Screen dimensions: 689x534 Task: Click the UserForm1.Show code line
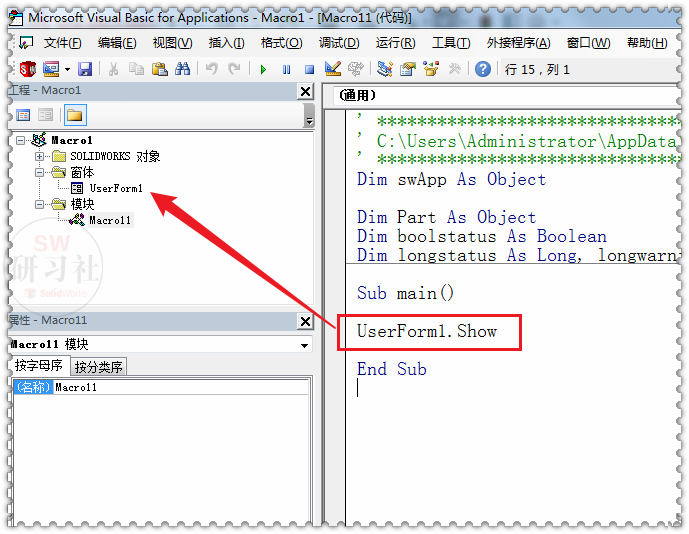click(x=427, y=331)
